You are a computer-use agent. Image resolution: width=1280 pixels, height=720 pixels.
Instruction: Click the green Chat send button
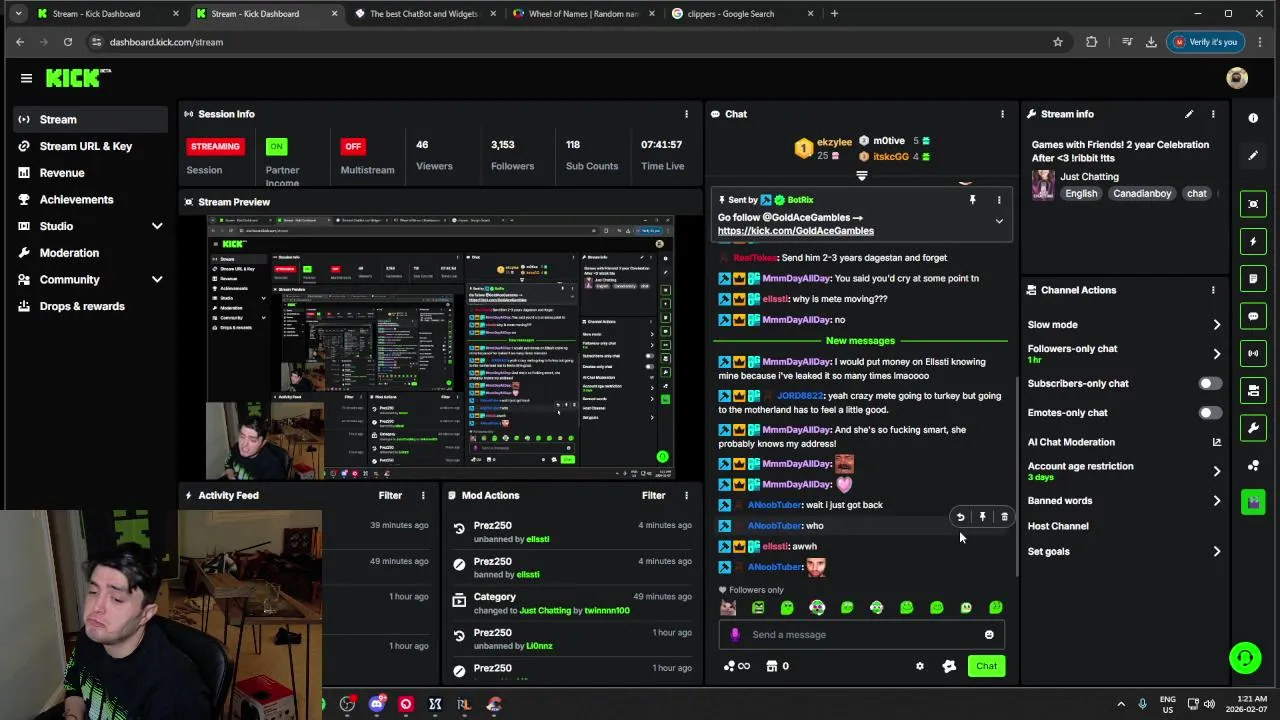(x=986, y=666)
